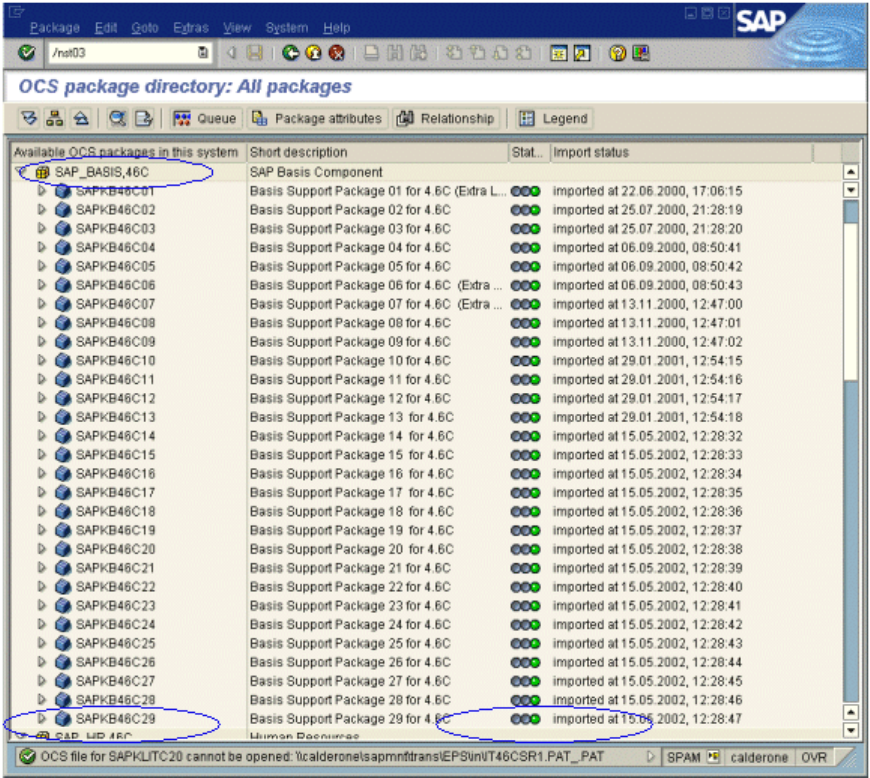Click 'imported at 22.06.2000, 17:06:15' cell
This screenshot has width=870, height=778.
tap(647, 191)
